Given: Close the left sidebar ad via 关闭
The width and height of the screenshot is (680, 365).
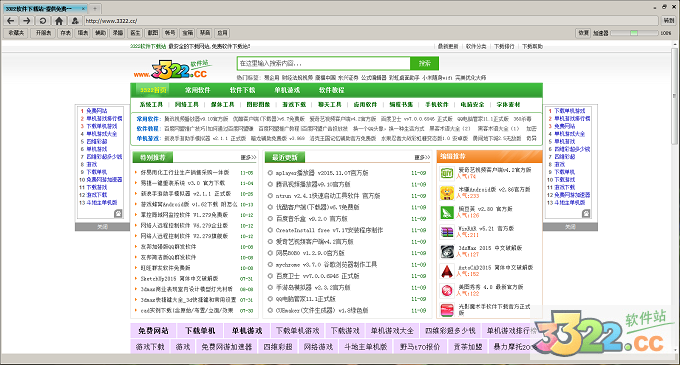Looking at the screenshot, I should pyautogui.click(x=102, y=227).
